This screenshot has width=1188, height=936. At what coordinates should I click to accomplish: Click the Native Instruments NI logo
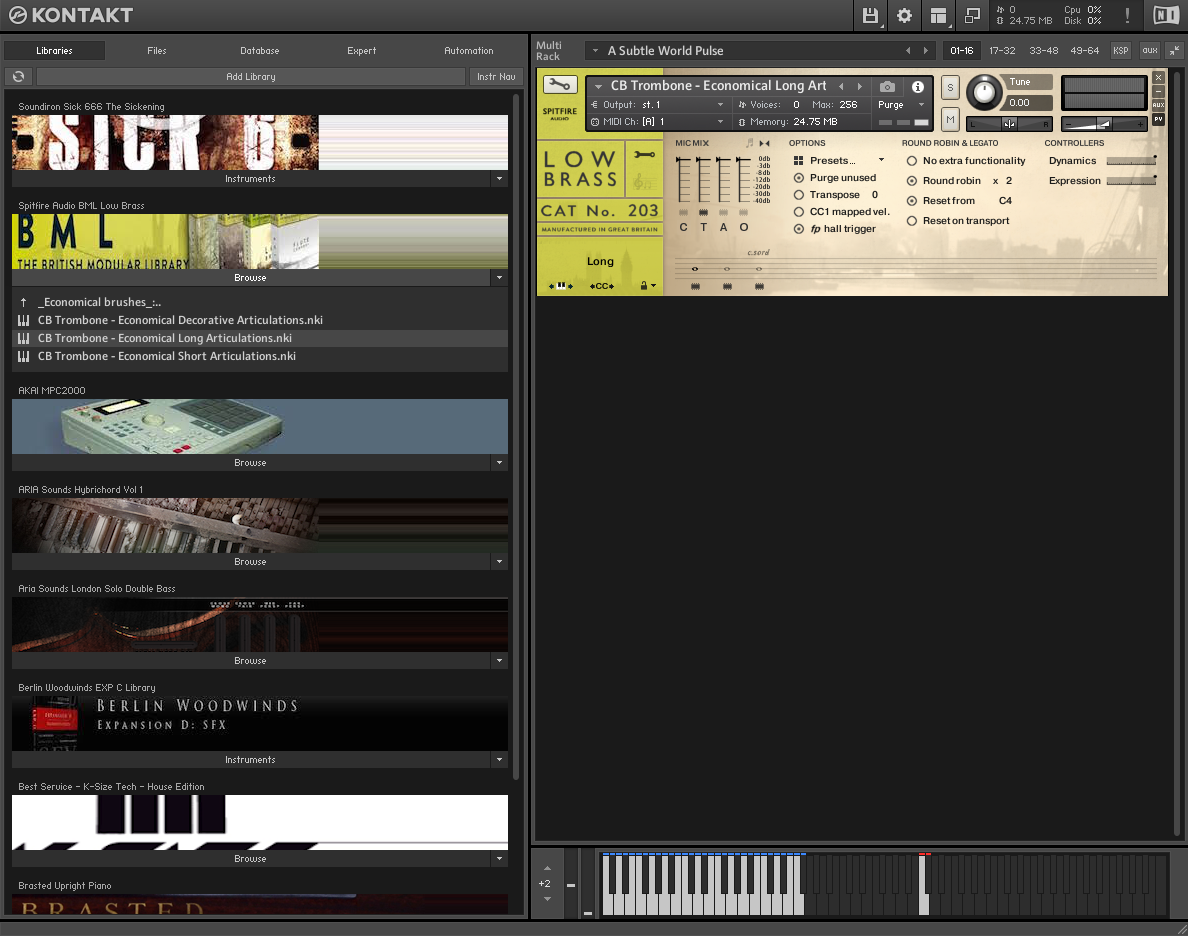(x=1165, y=15)
